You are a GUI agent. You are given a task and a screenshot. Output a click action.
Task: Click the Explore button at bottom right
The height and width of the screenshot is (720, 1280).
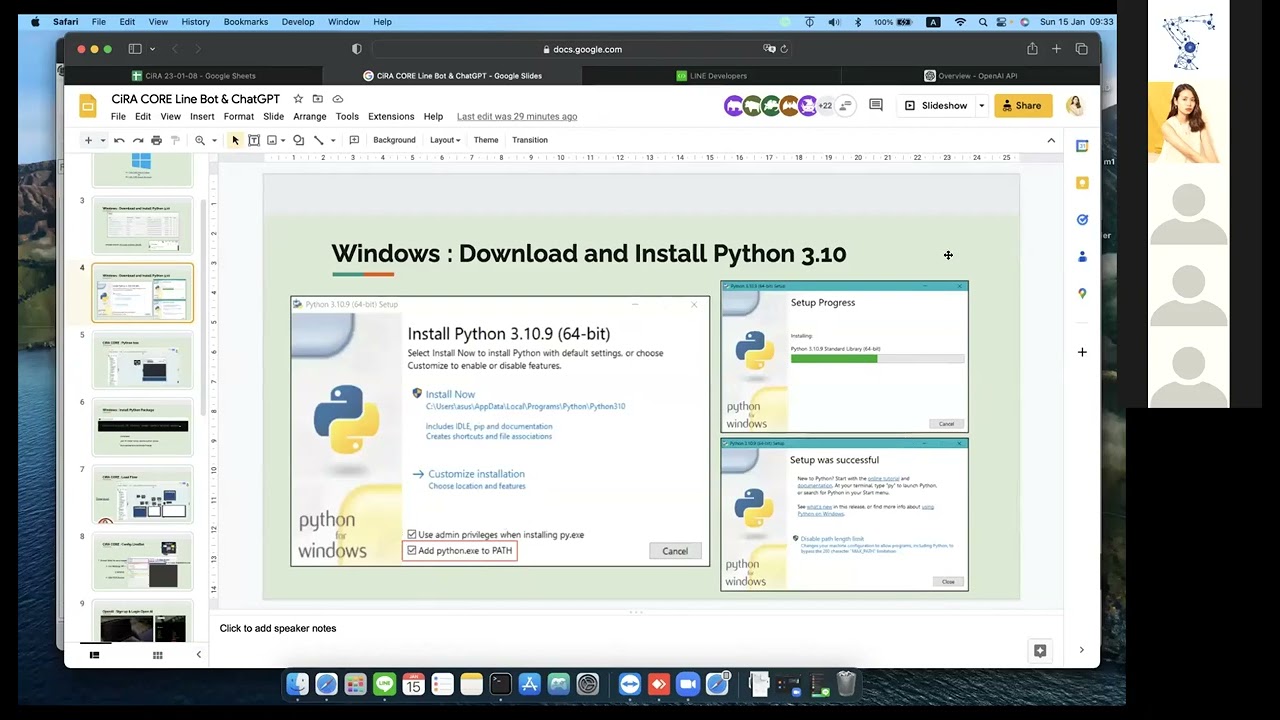pyautogui.click(x=1040, y=651)
